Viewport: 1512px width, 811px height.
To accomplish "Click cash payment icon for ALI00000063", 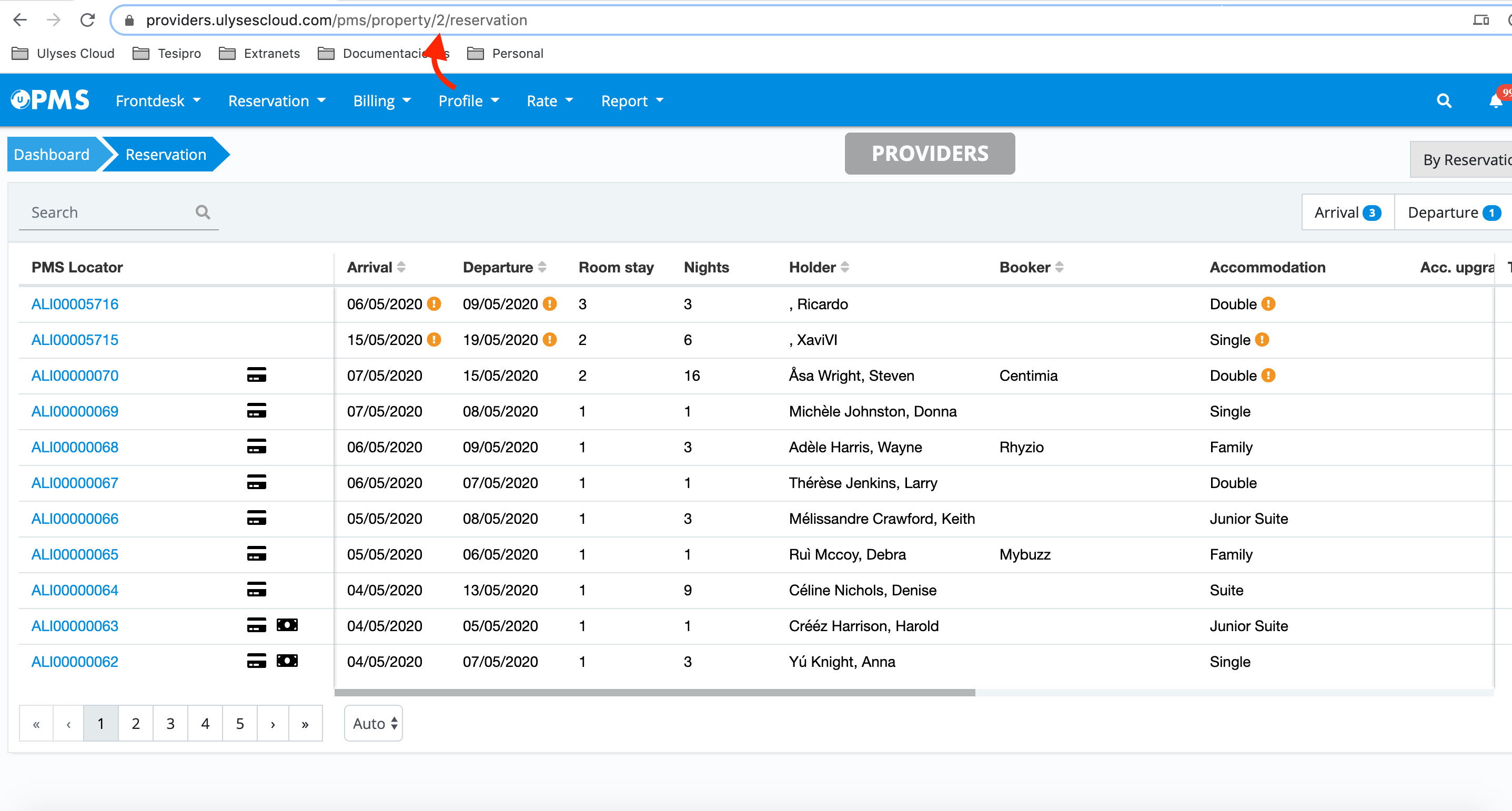I will coord(287,625).
